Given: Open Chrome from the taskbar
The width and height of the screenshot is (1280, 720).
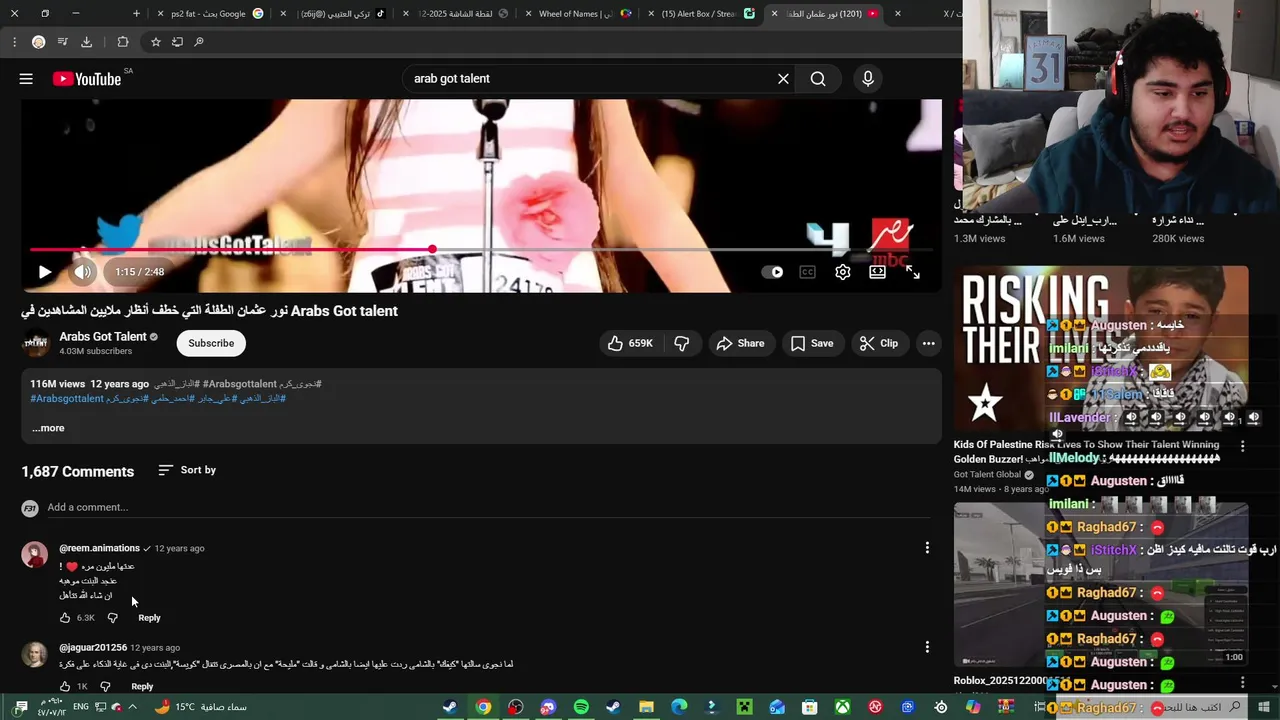Looking at the screenshot, I should [x=483, y=707].
